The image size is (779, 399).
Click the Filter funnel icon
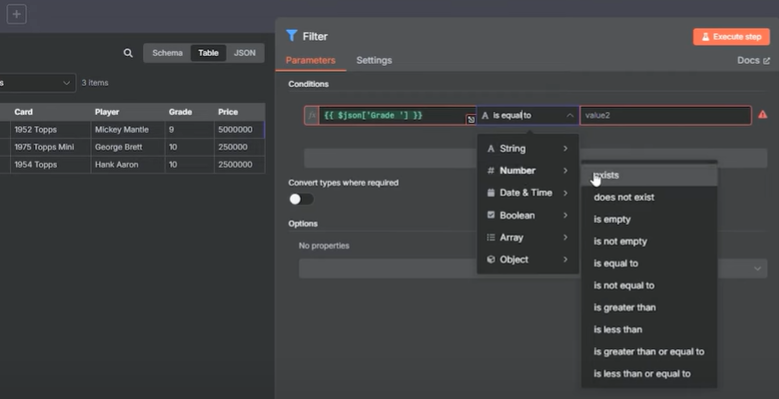[x=292, y=36]
